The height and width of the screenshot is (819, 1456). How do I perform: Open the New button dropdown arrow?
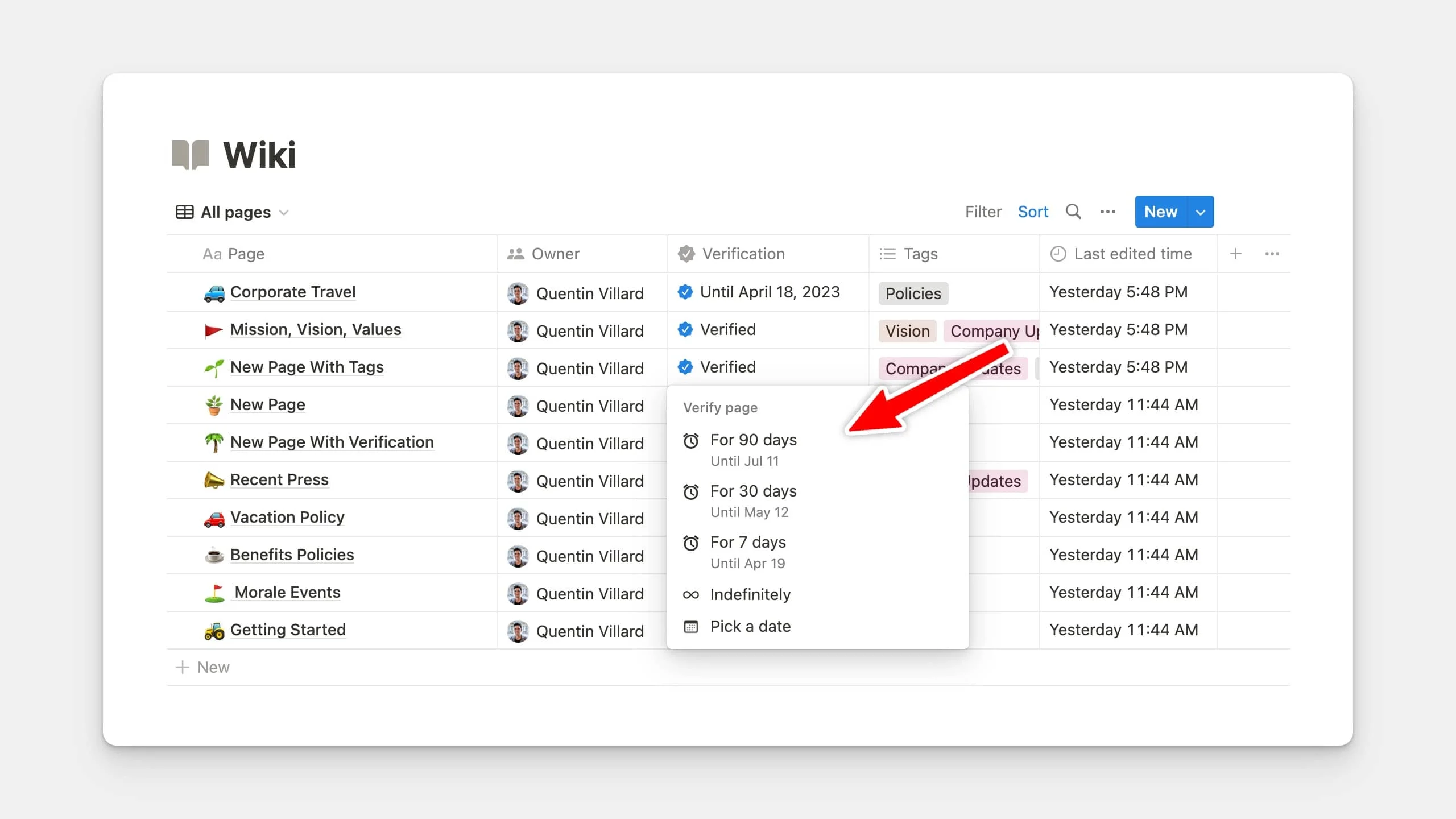1200,211
